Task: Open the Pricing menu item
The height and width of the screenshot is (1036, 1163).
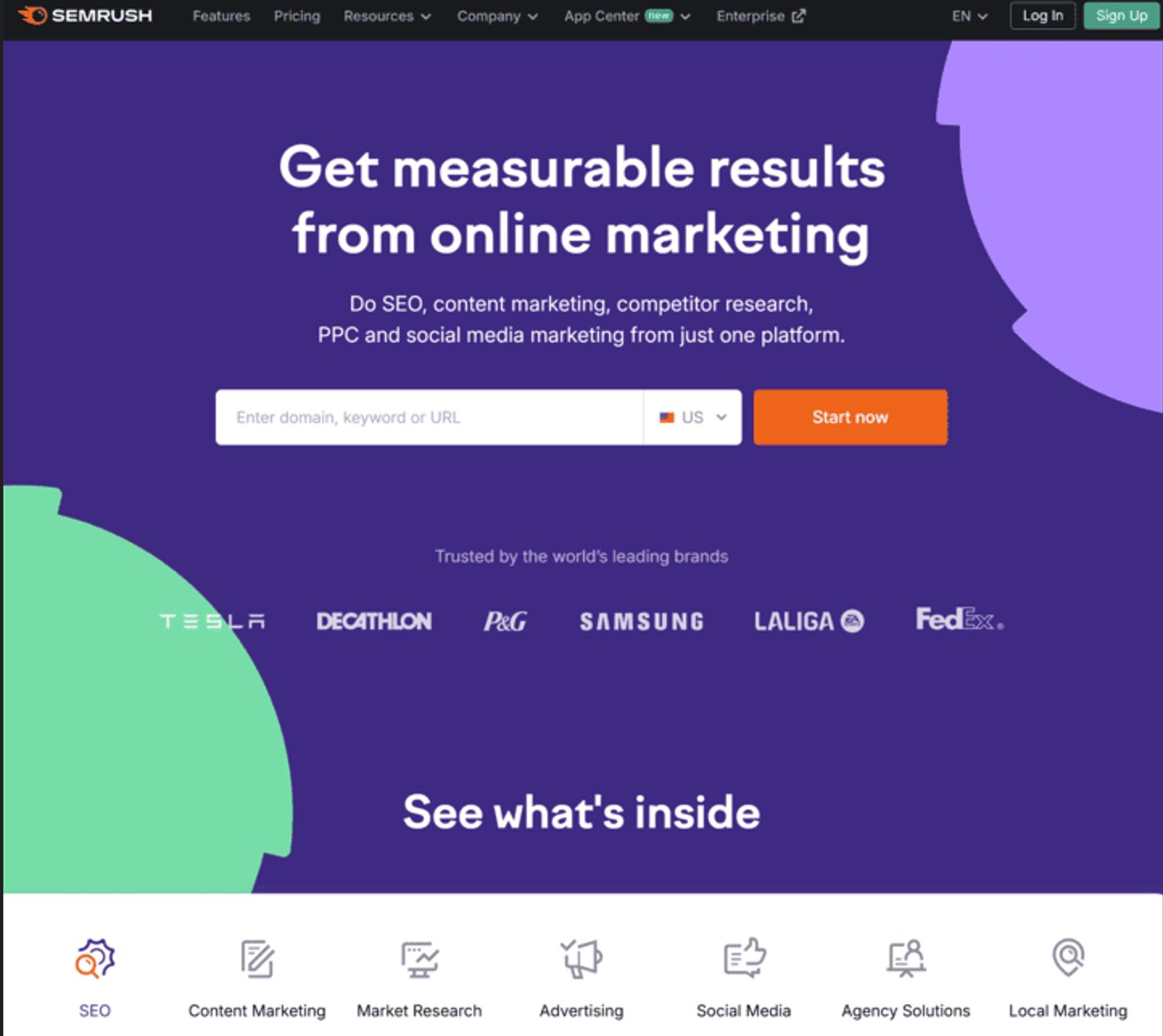Action: (297, 16)
